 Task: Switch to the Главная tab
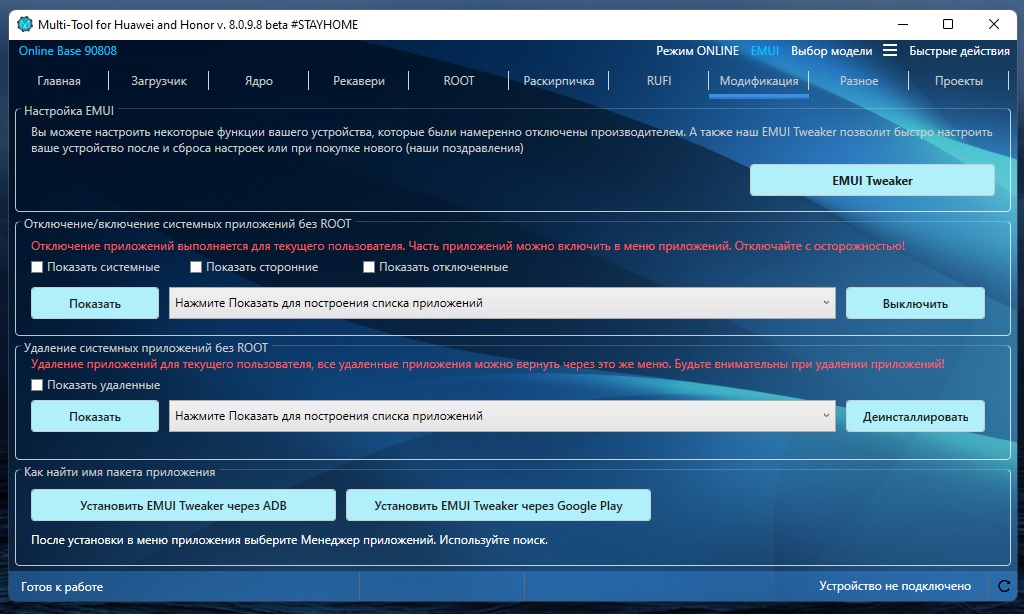59,81
